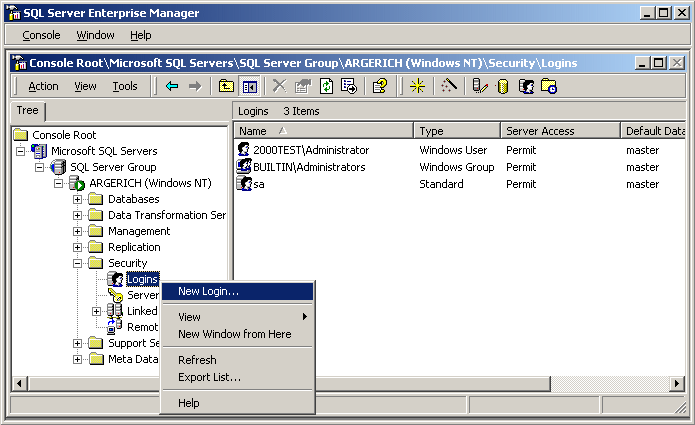This screenshot has width=695, height=425.
Task: Select the Console Root tree item
Action: click(x=64, y=135)
